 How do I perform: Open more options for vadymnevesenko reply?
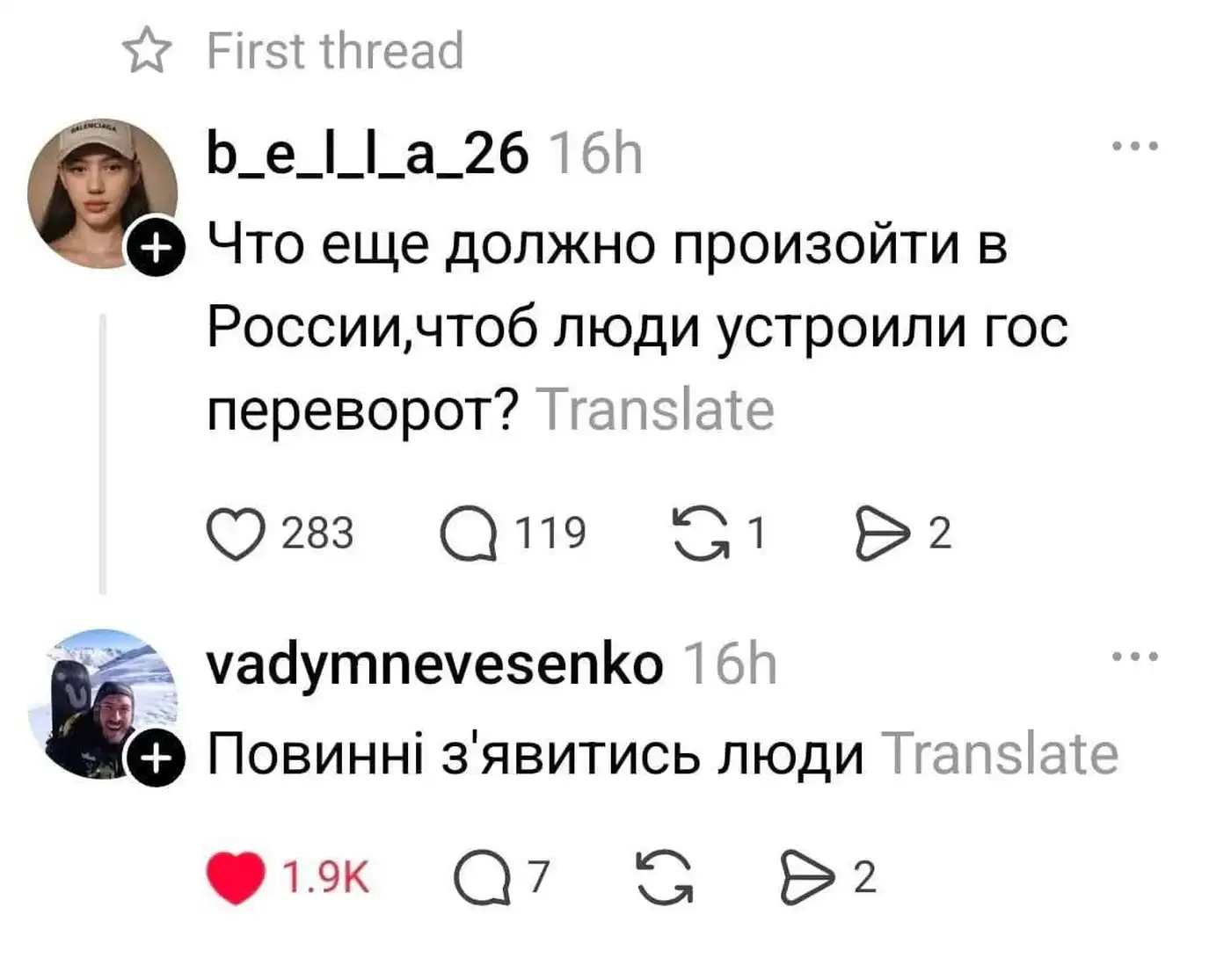[x=1135, y=657]
